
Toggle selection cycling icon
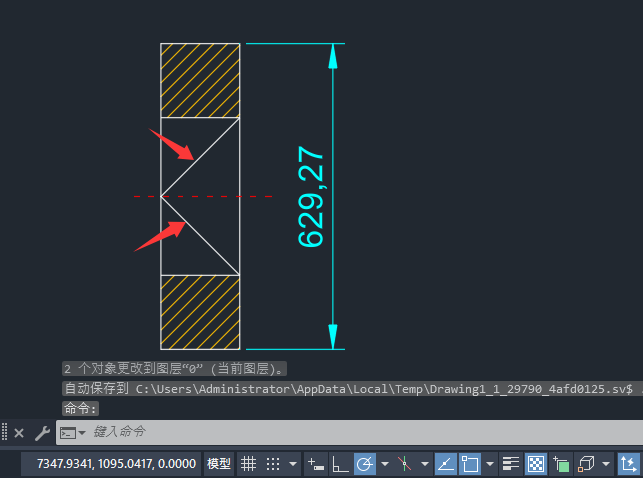pyautogui.click(x=561, y=464)
